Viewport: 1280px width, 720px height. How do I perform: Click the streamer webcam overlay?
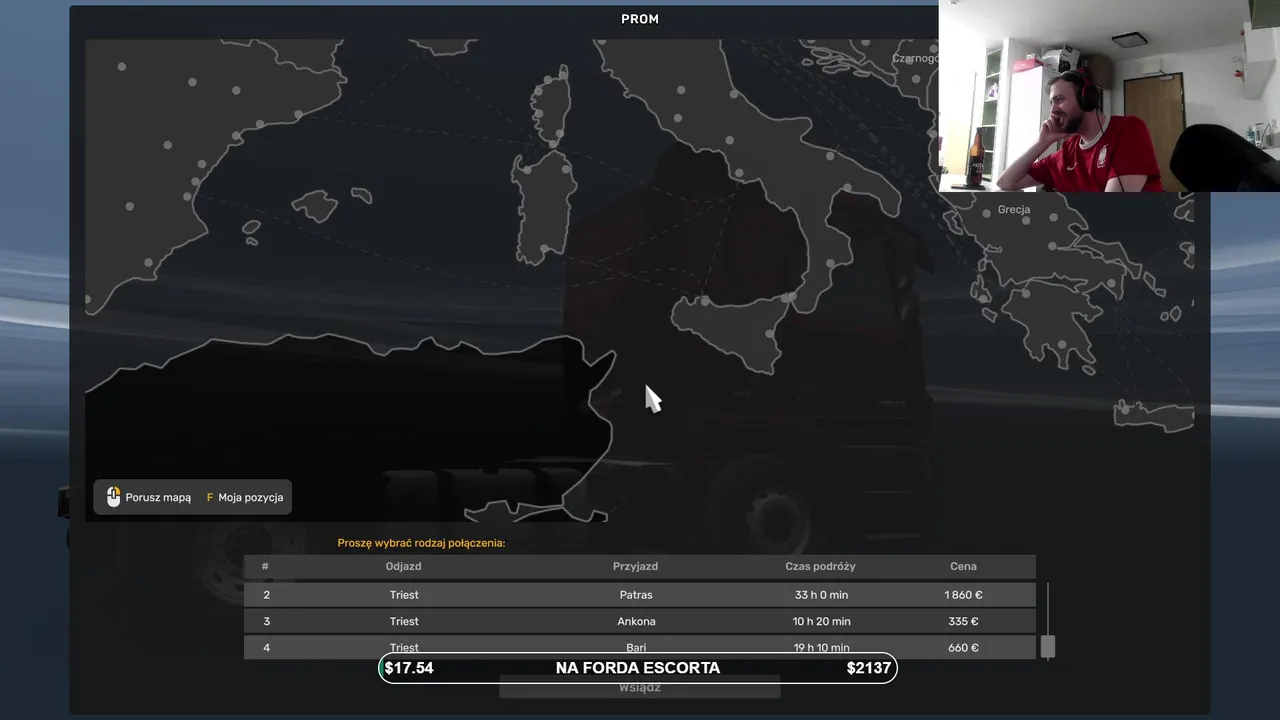coord(1109,95)
